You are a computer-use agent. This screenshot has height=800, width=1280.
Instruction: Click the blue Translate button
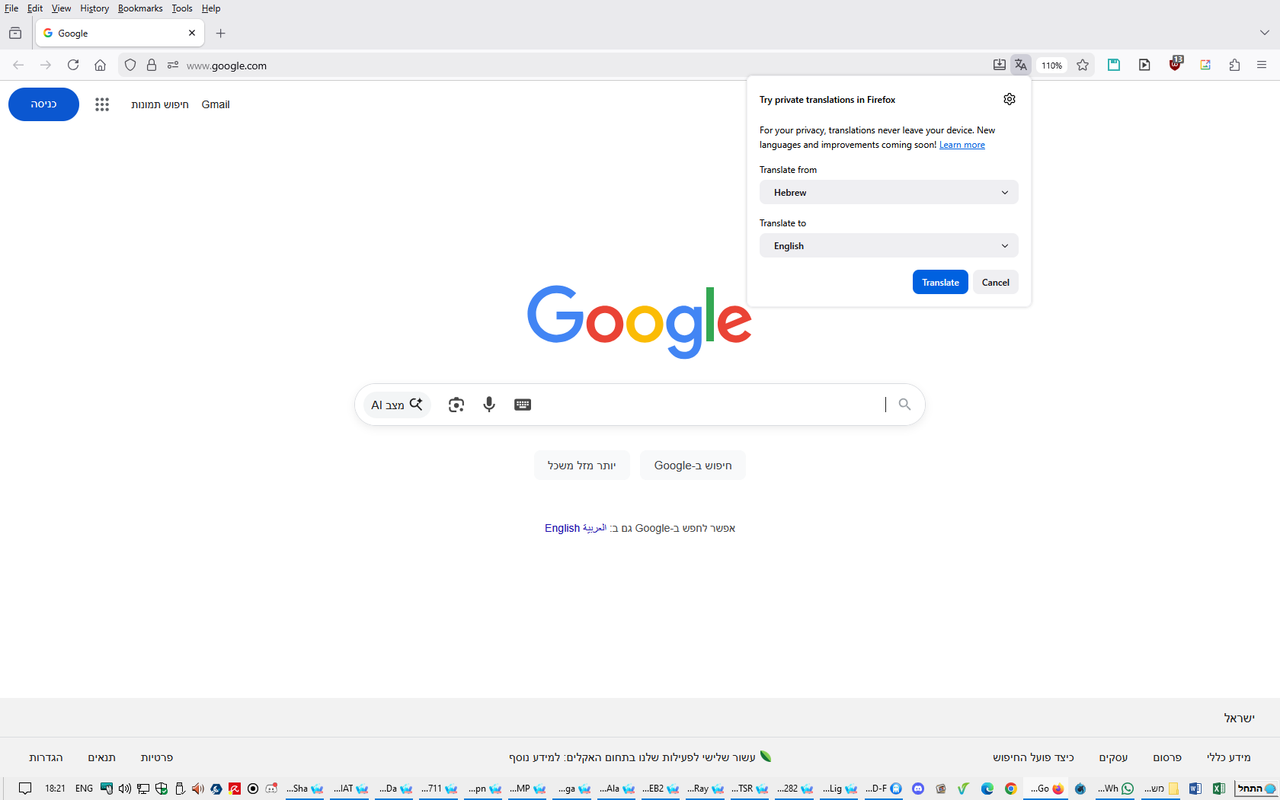point(941,282)
